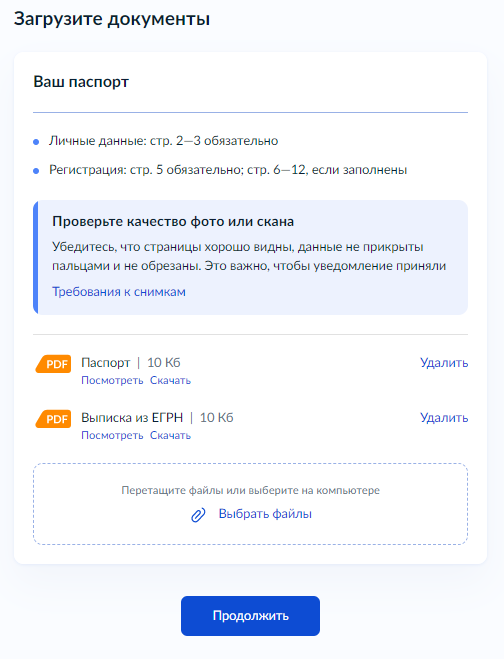View the Выписка из ЕГРН file
The image size is (504, 659).
pyautogui.click(x=112, y=435)
